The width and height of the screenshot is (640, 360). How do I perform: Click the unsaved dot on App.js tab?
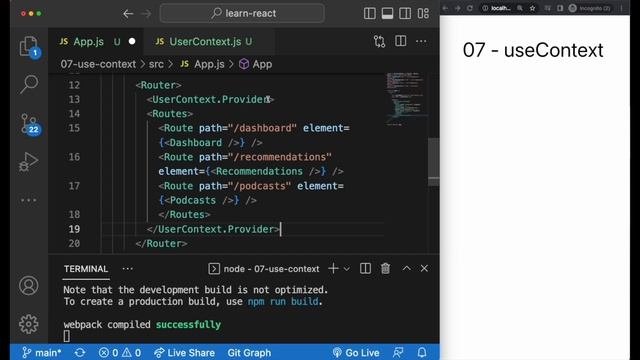click(132, 42)
